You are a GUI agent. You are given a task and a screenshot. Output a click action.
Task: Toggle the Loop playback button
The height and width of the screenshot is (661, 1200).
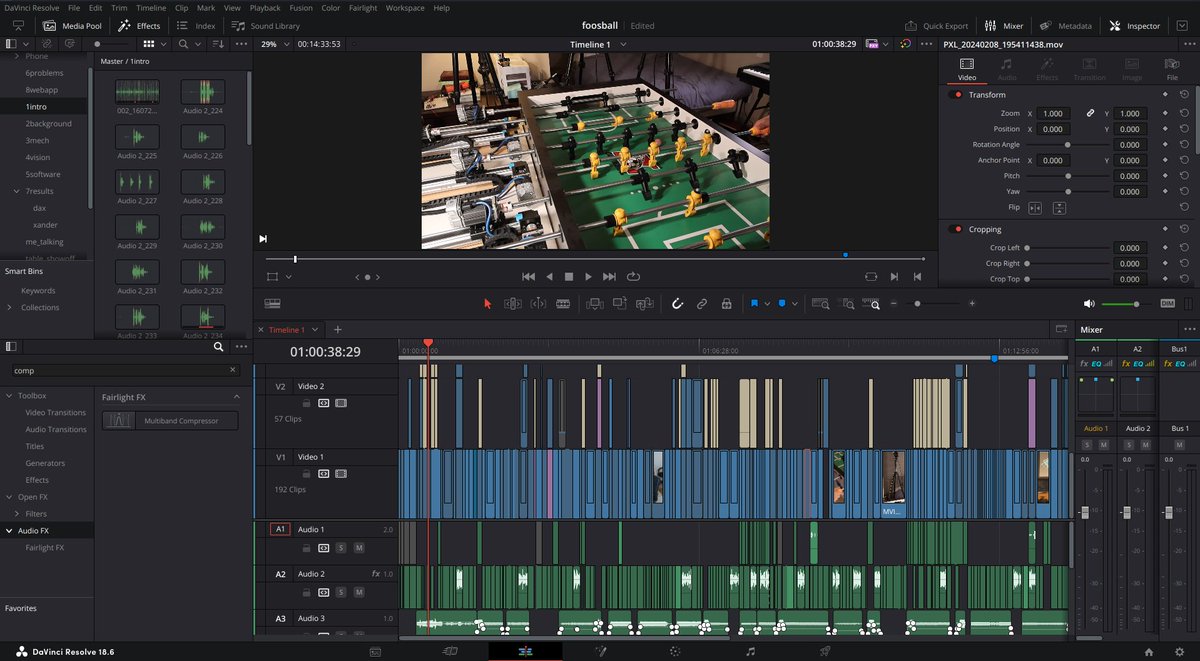point(633,276)
